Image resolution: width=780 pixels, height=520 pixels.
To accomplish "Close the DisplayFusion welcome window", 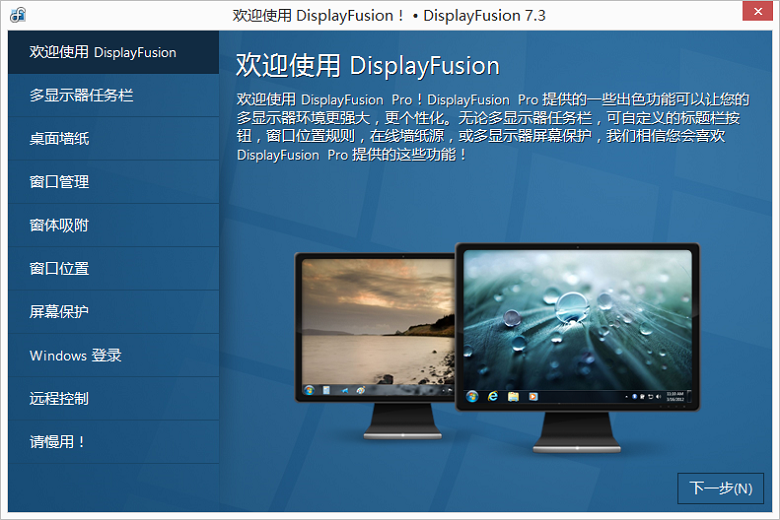I will (x=757, y=14).
